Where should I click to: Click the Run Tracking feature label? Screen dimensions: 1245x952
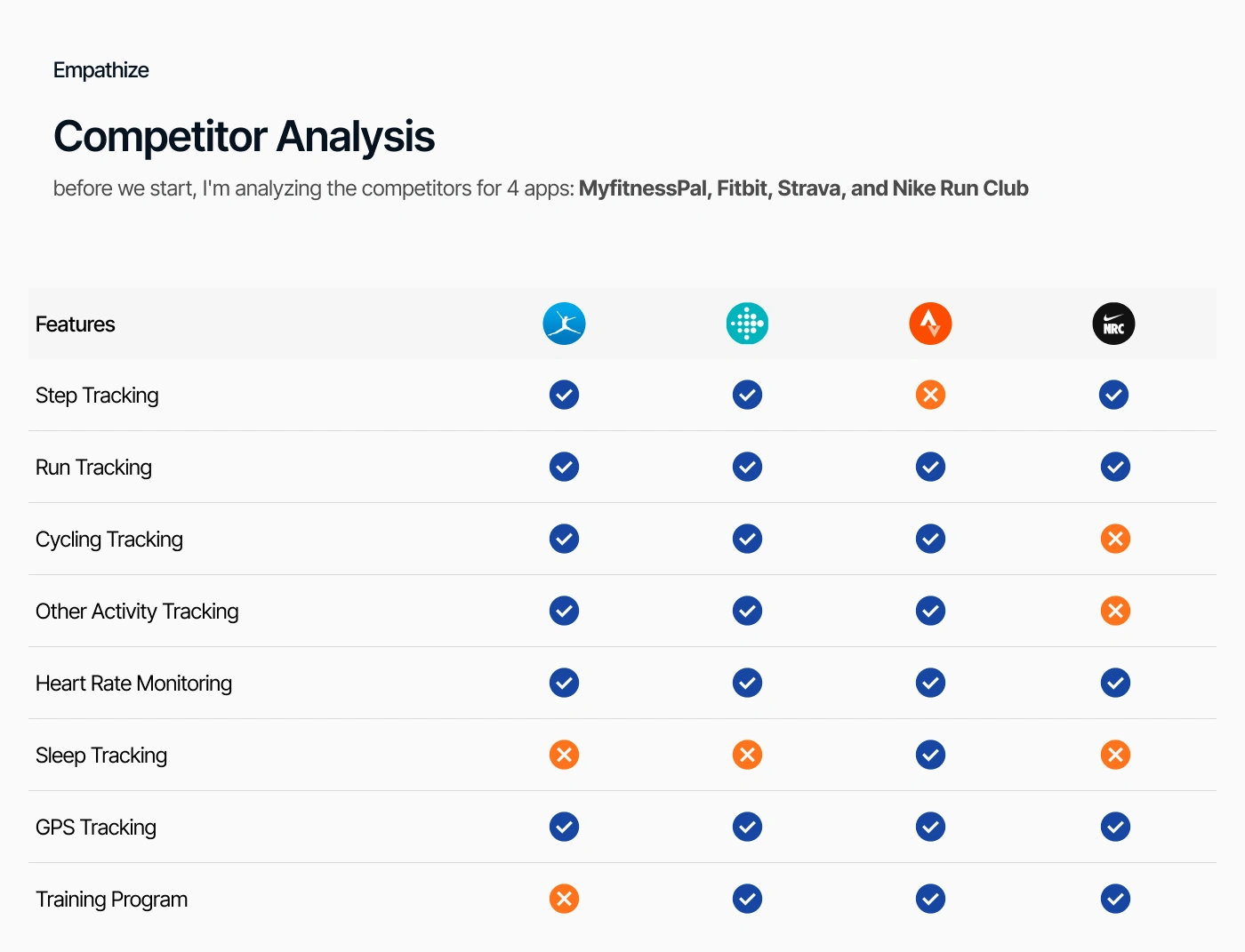(x=93, y=468)
